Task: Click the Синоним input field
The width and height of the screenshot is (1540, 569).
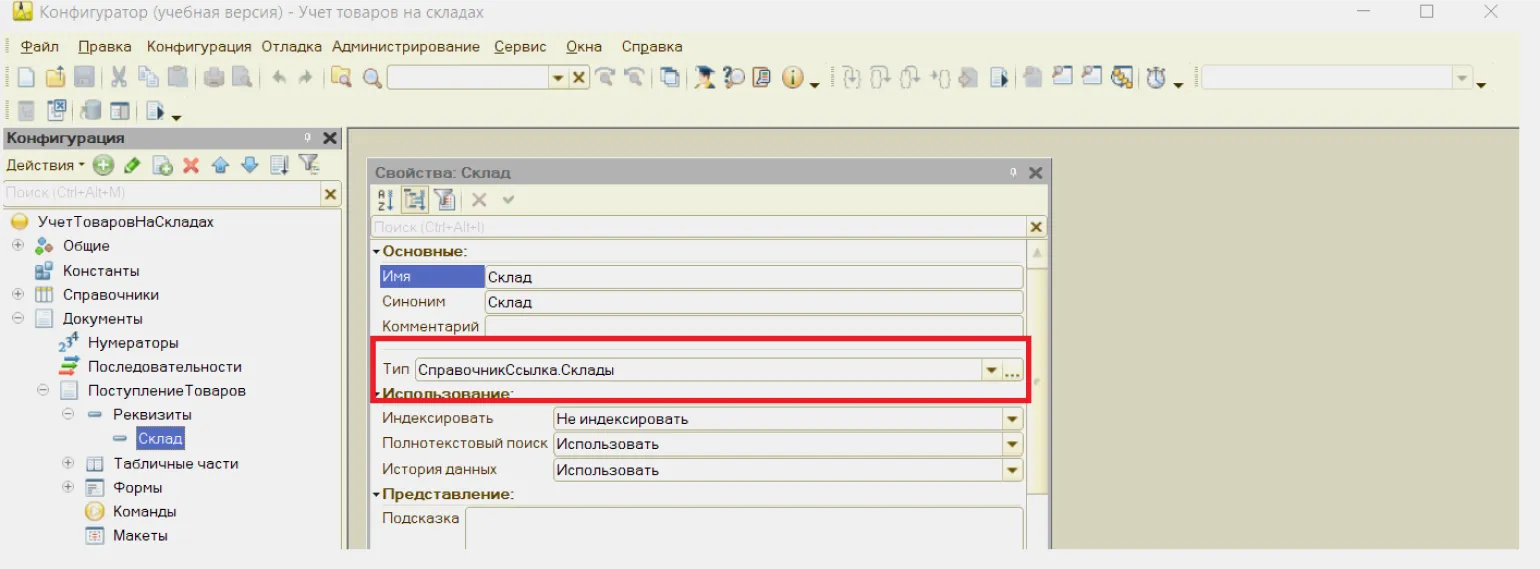Action: point(753,302)
